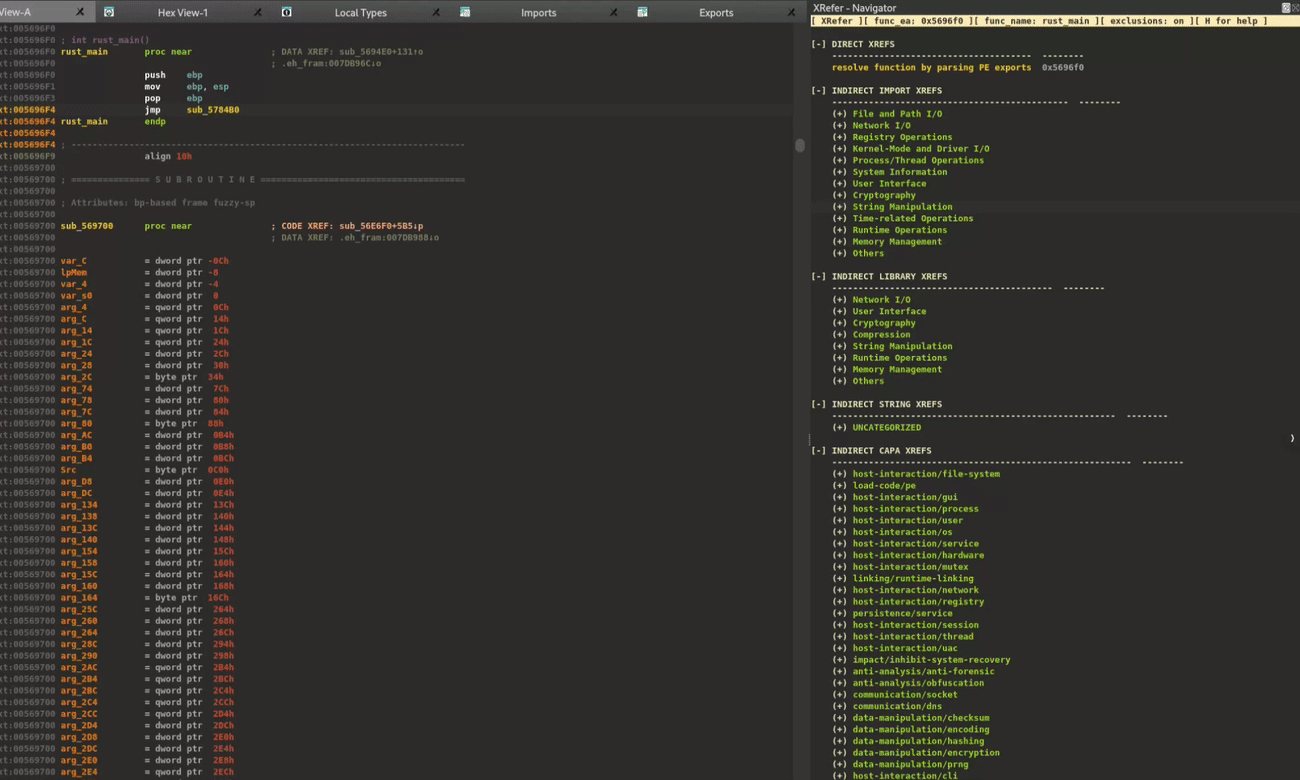Float the XRefer Navigator panel
The width and height of the screenshot is (1300, 780).
(1286, 7)
